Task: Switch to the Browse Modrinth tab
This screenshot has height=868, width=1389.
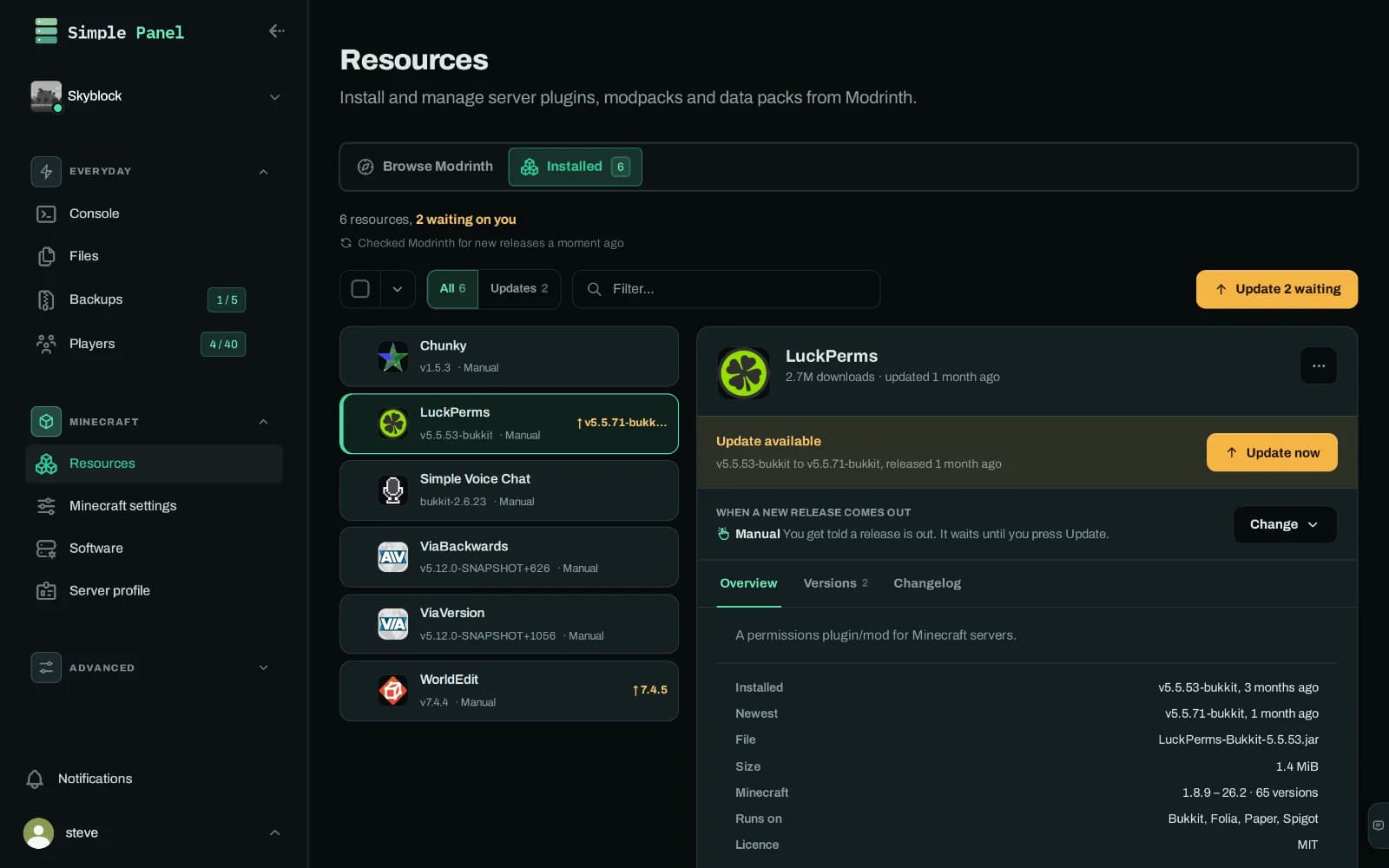Action: (425, 167)
